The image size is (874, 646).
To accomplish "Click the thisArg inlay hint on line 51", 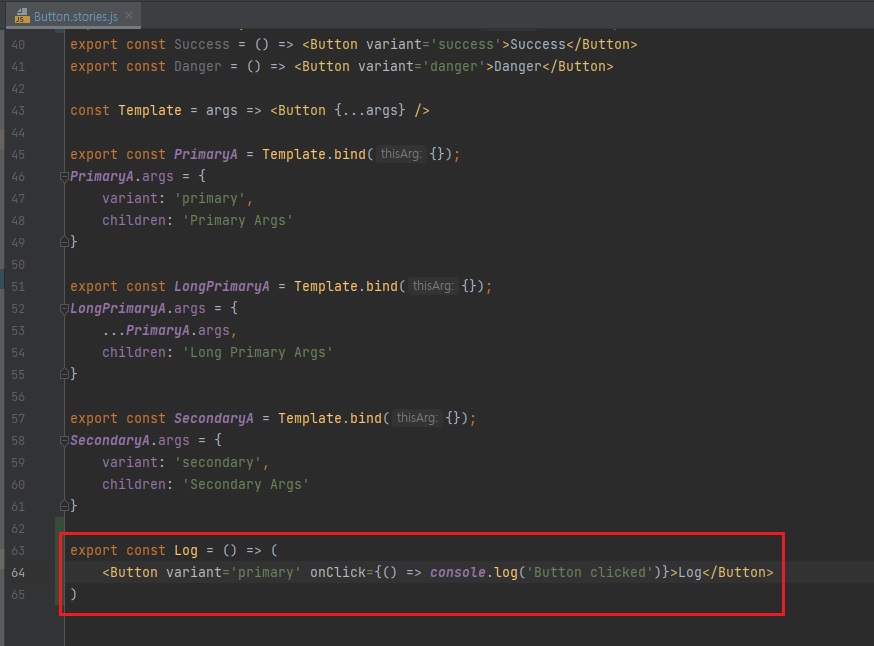I will pyautogui.click(x=433, y=286).
